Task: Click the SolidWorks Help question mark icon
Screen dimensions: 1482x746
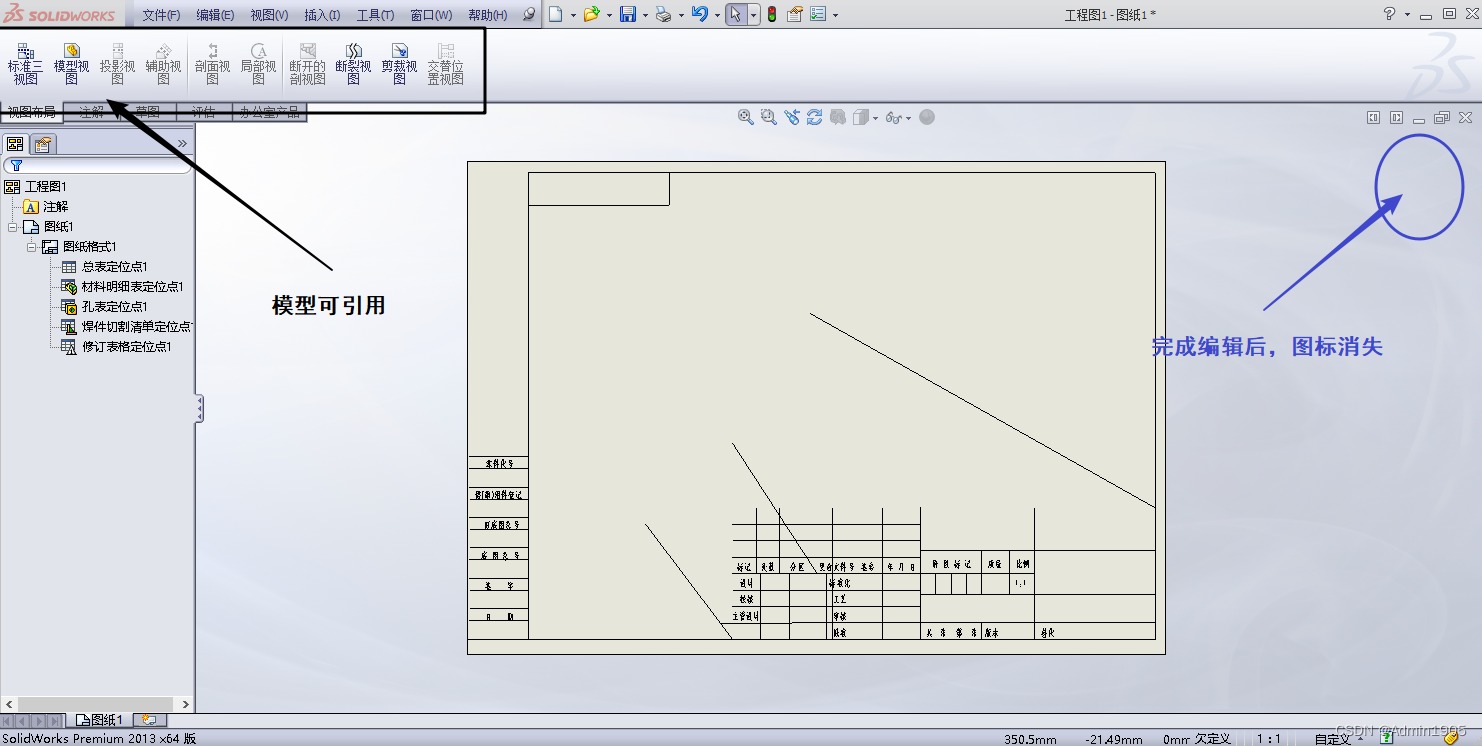Action: [1390, 14]
